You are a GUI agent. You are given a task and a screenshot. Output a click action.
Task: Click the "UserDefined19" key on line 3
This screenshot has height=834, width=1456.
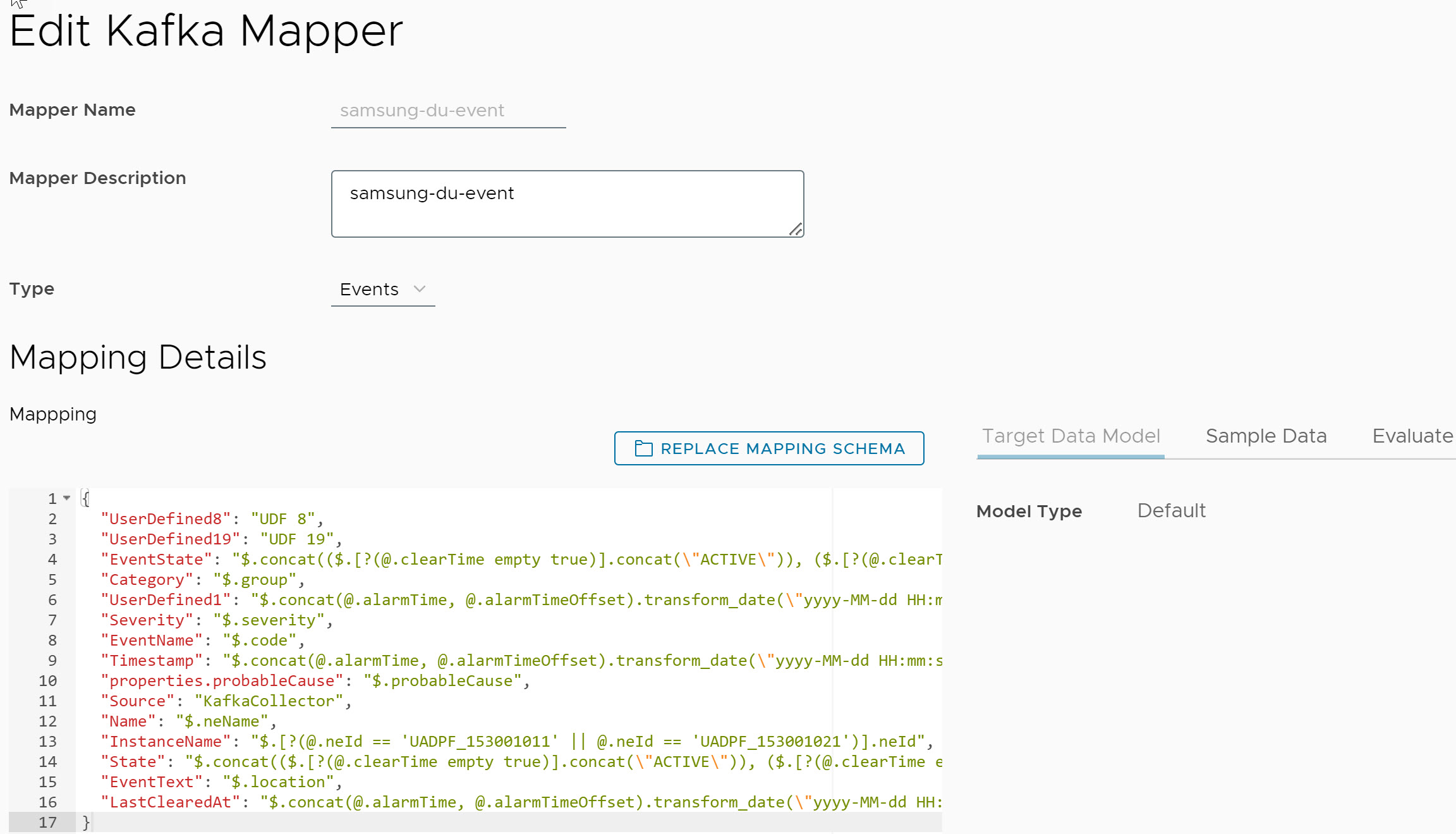171,539
